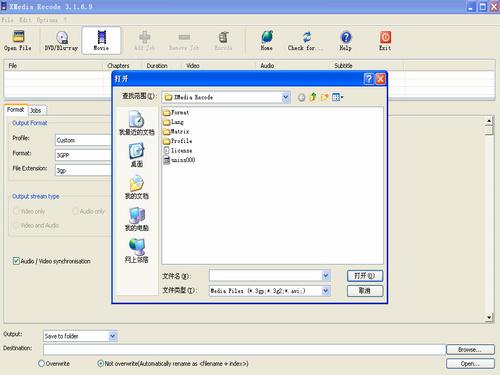Expand the look-in folder dropdown
500x375 pixels.
click(286, 97)
